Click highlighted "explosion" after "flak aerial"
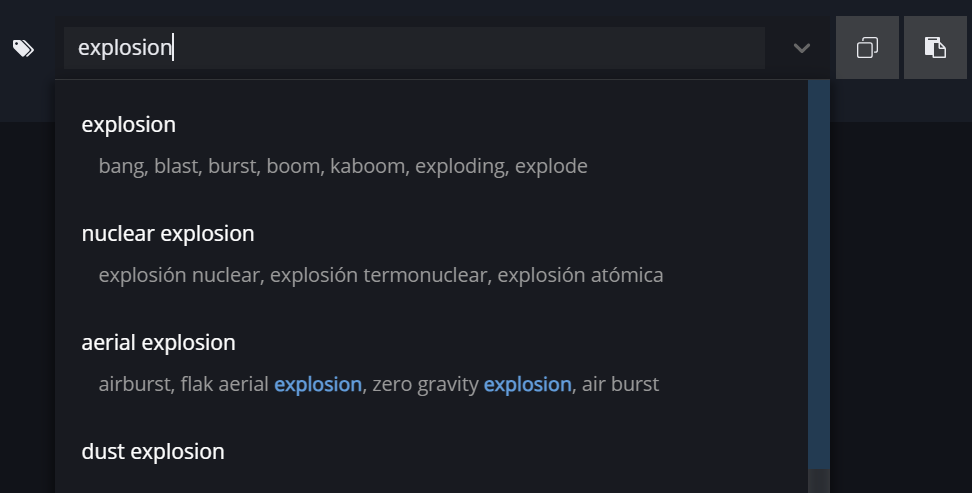 (318, 384)
